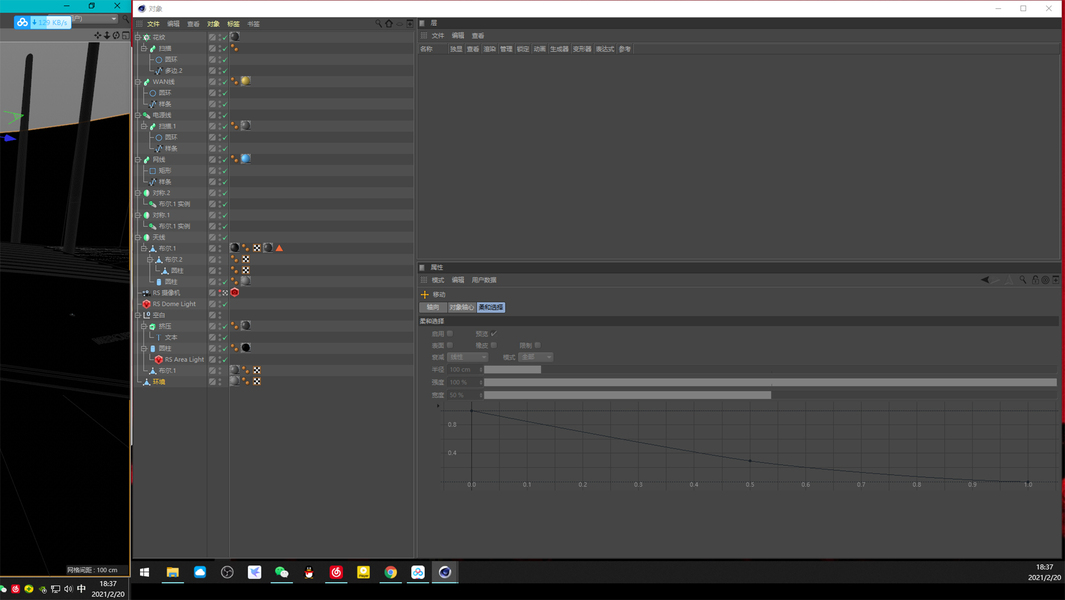Click the 表达式 column header in Layer panel
The width and height of the screenshot is (1065, 600).
click(604, 49)
